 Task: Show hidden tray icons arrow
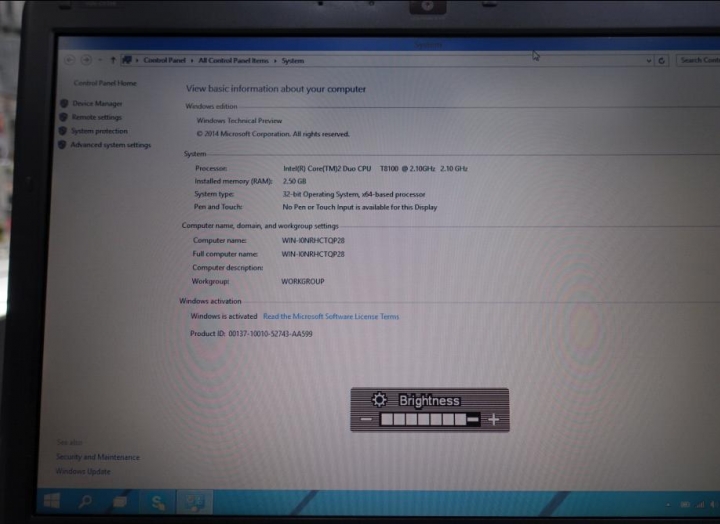(668, 505)
